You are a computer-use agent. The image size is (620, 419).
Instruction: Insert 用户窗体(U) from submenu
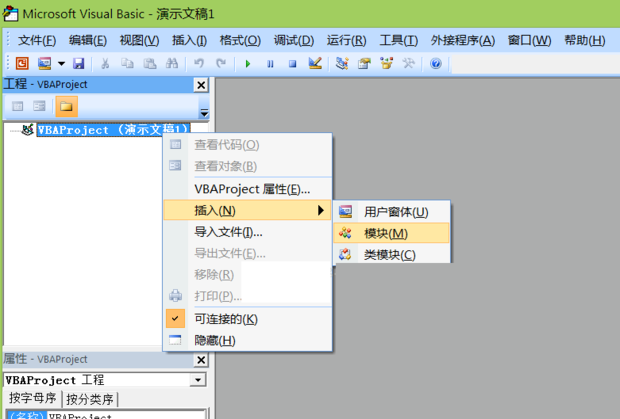(x=392, y=212)
